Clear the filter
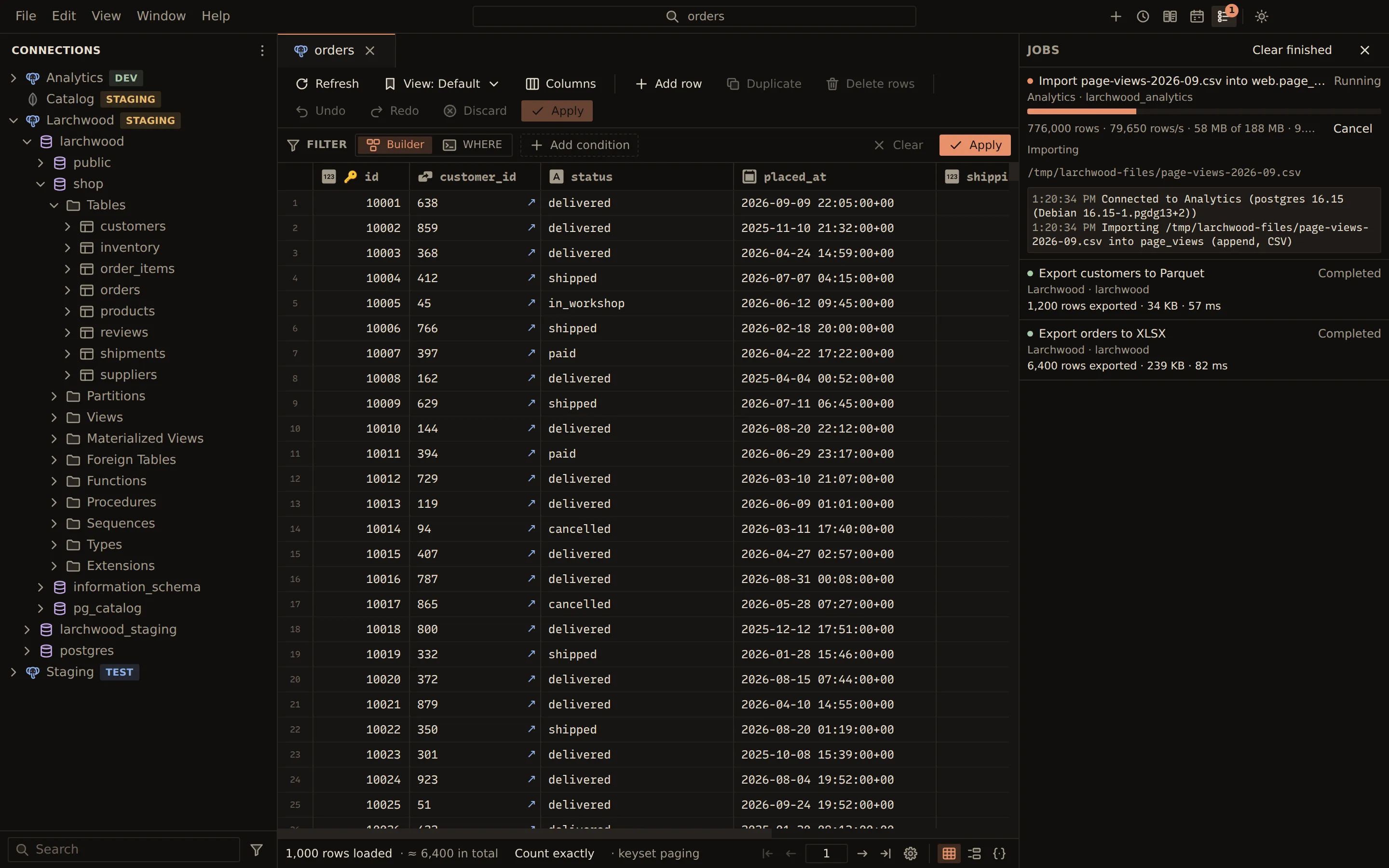The width and height of the screenshot is (1389, 868). (x=898, y=145)
